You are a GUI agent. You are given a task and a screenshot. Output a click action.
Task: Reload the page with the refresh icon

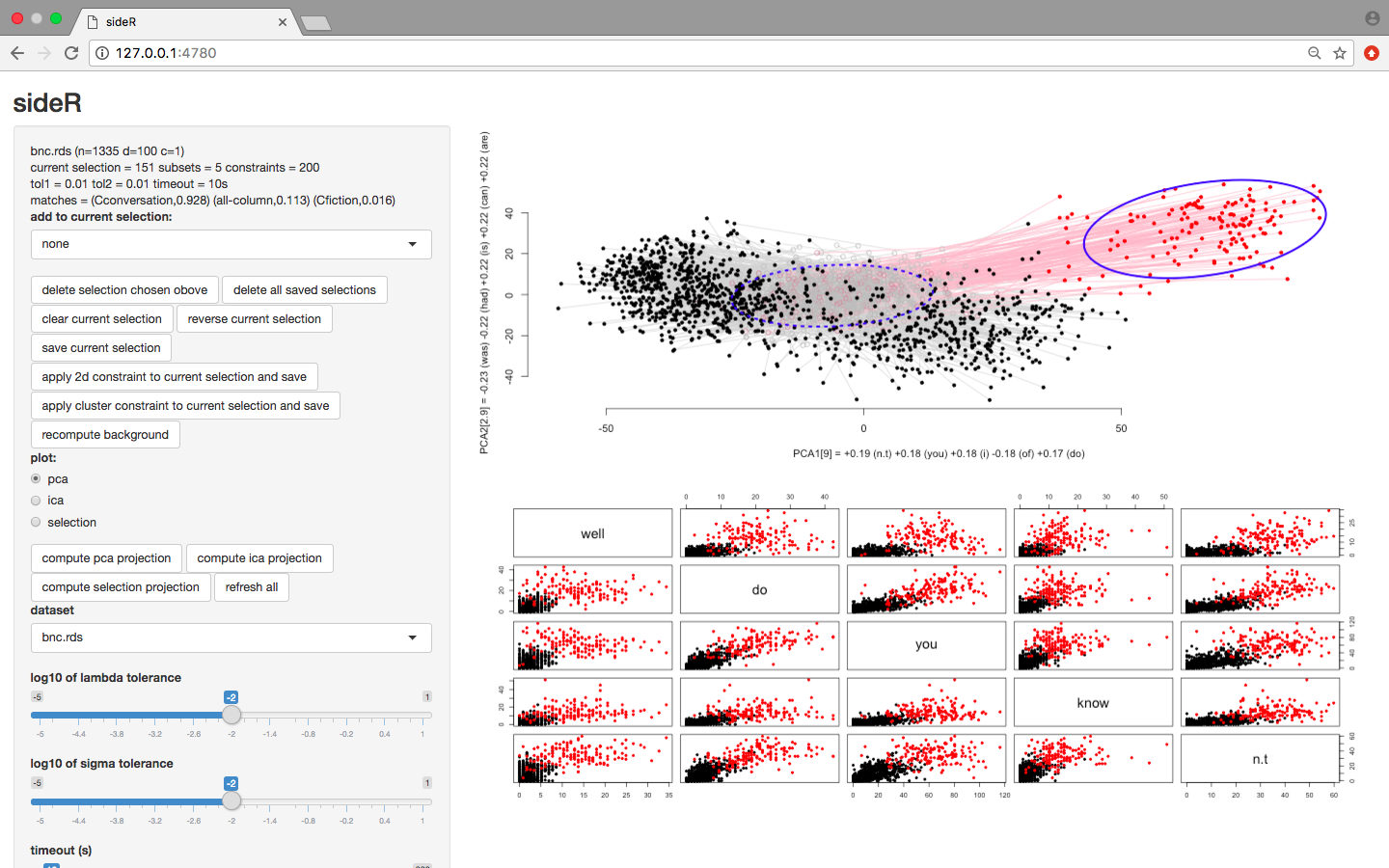tap(71, 53)
